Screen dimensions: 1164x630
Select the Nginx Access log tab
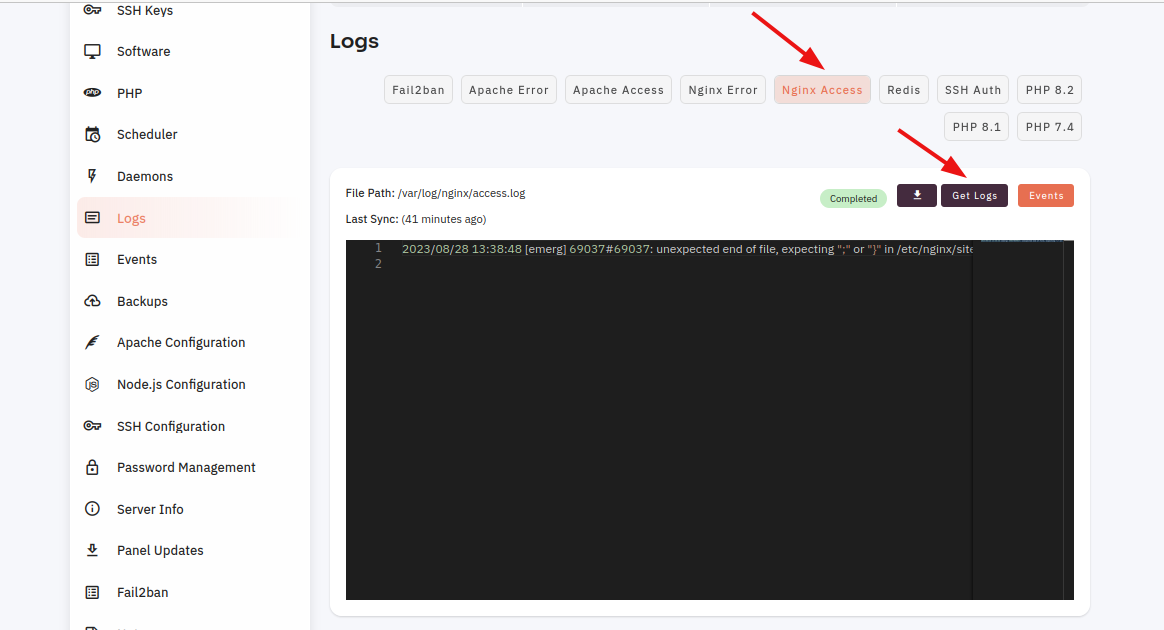point(822,90)
